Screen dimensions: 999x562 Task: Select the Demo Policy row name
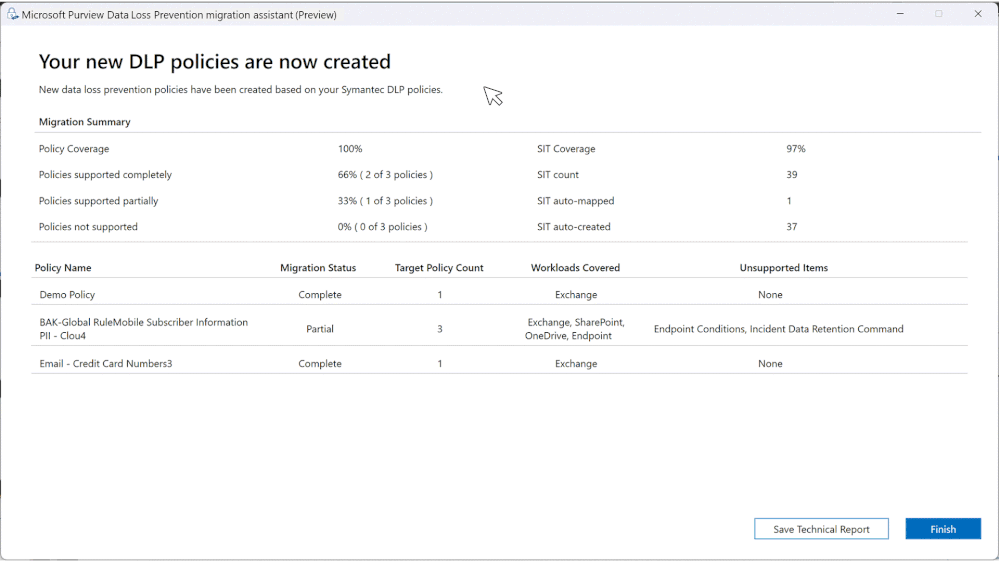pos(67,294)
